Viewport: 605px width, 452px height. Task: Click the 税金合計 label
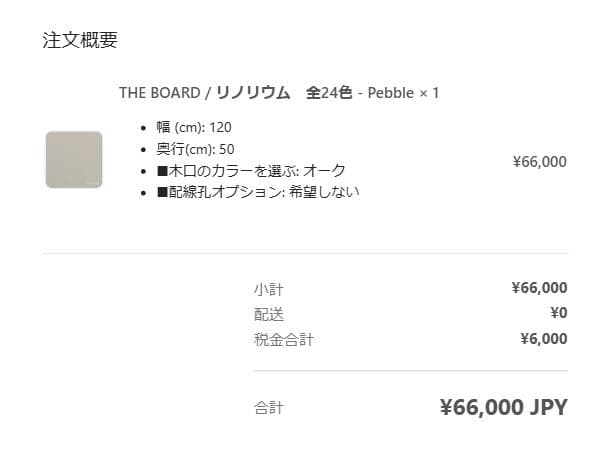point(284,340)
